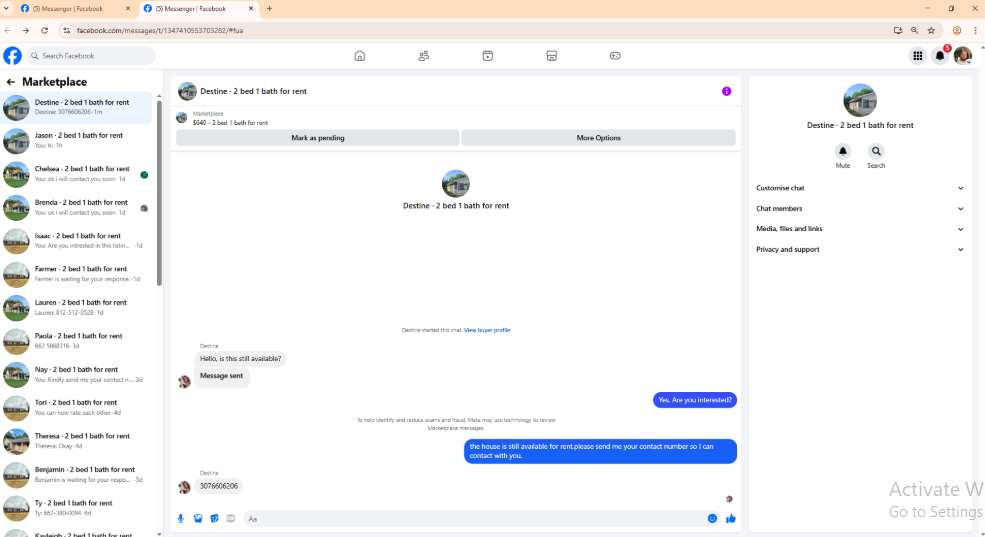This screenshot has height=537, width=985.
Task: Mute the conversation with the bell icon
Action: click(x=842, y=151)
